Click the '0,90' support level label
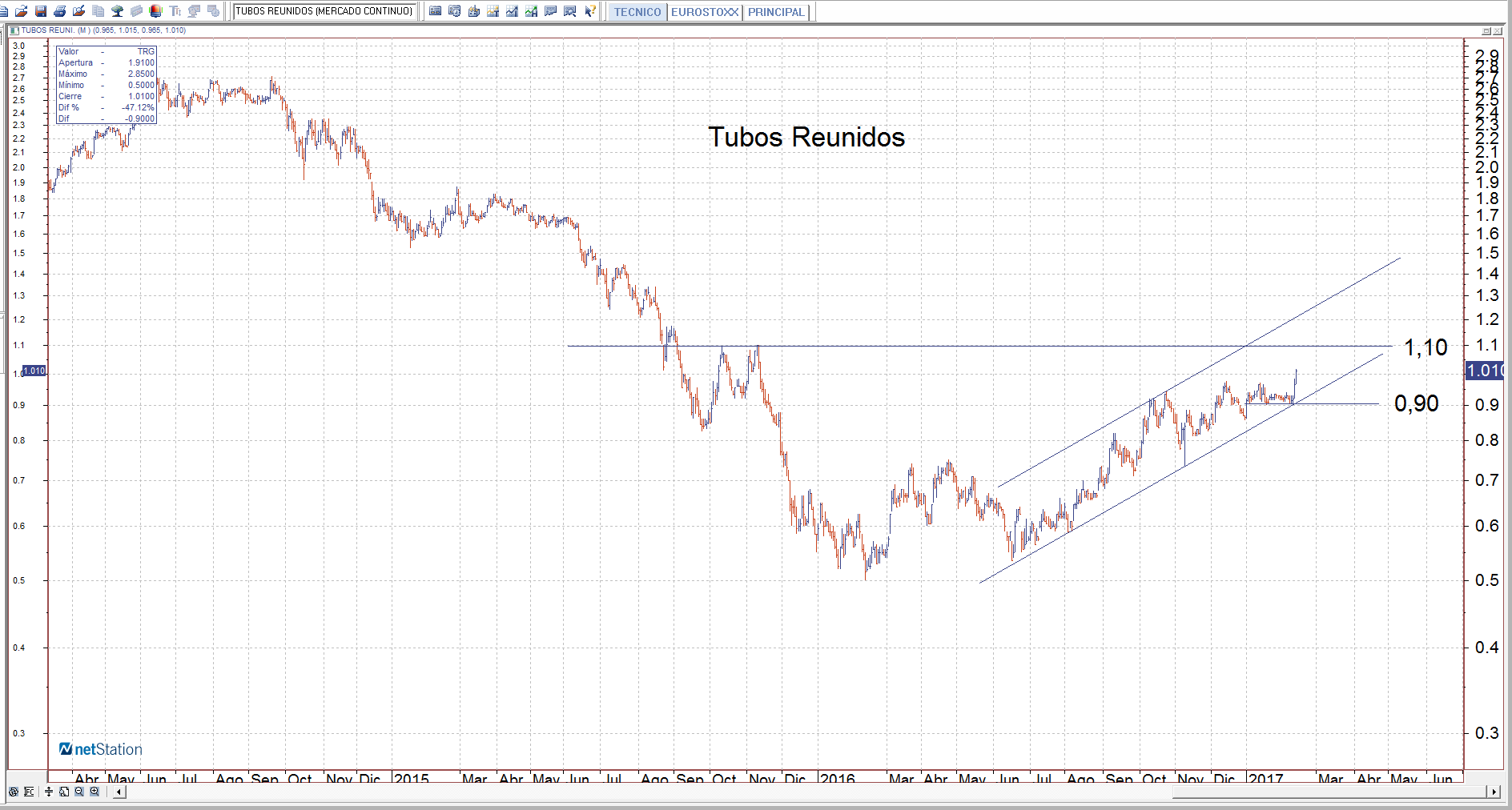 (1416, 403)
